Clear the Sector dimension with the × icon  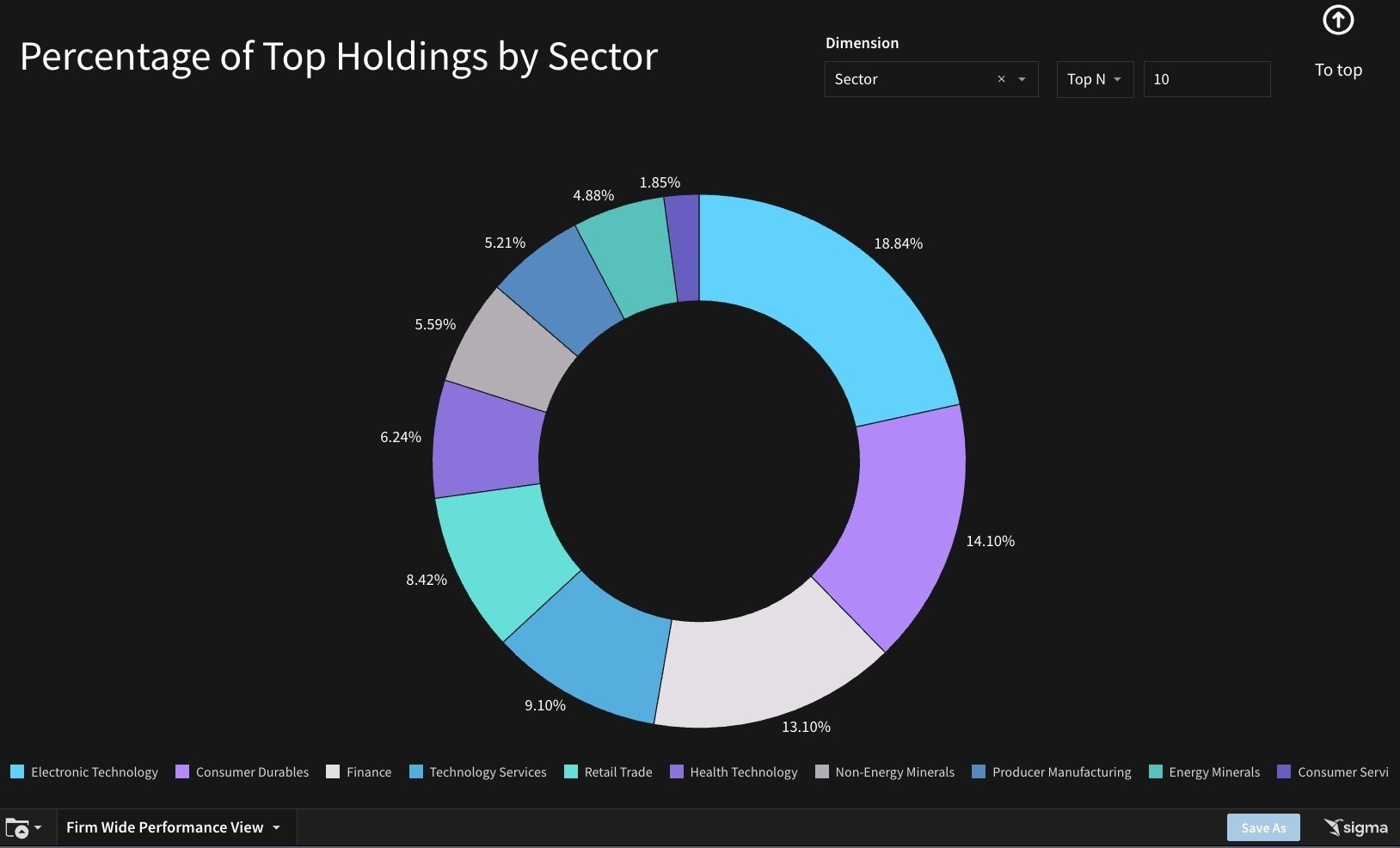click(1001, 78)
